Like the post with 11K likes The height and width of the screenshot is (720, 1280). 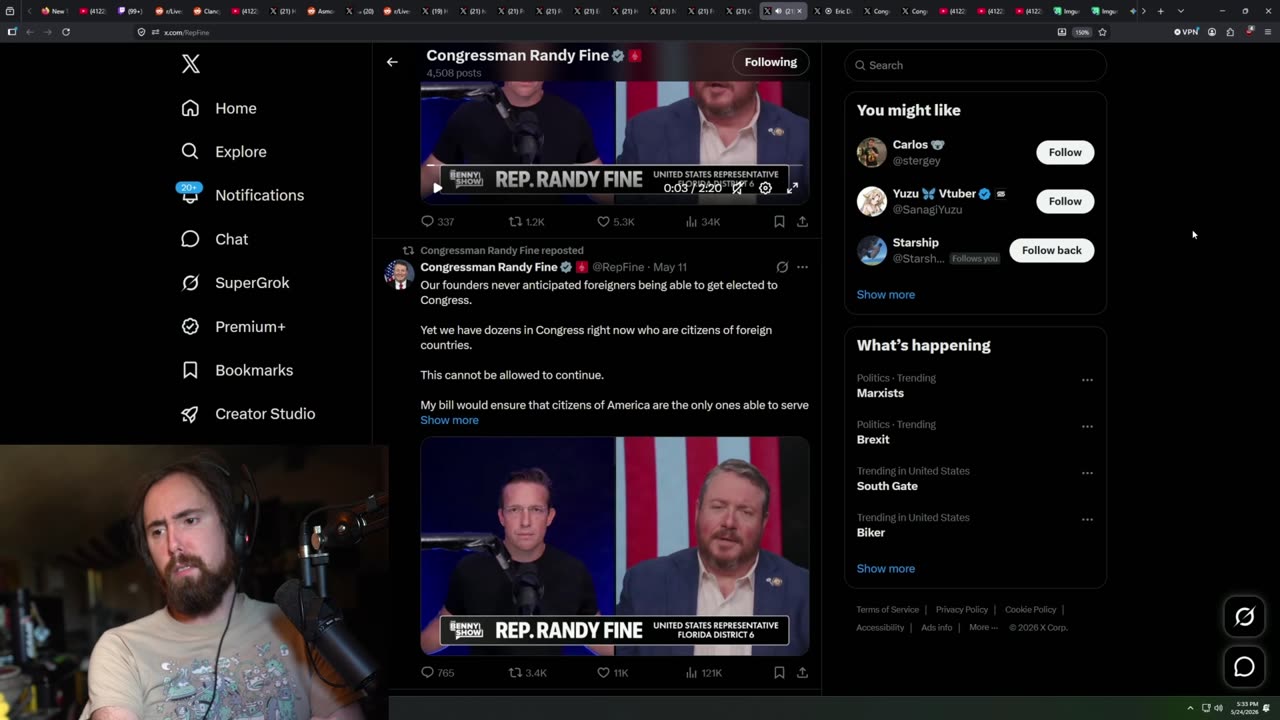[x=612, y=673]
